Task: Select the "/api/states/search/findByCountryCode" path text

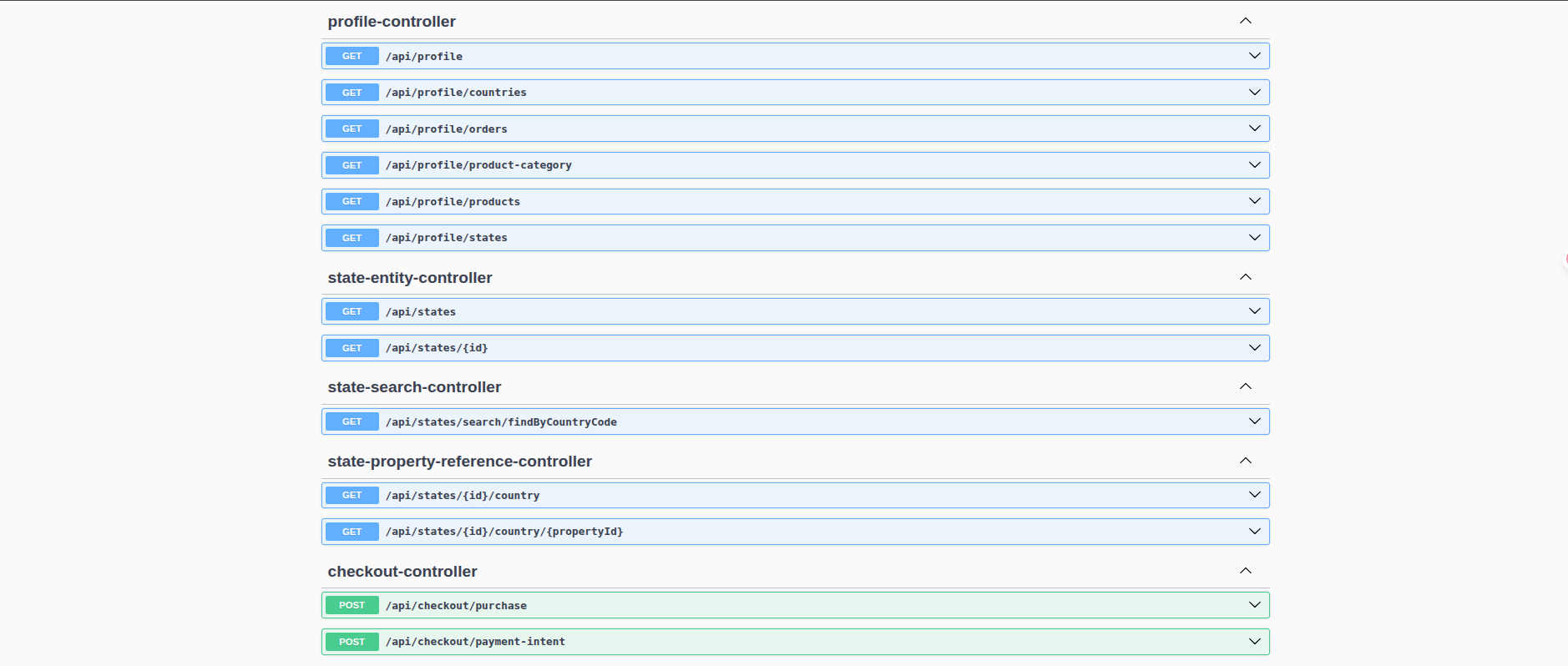Action: [x=501, y=422]
